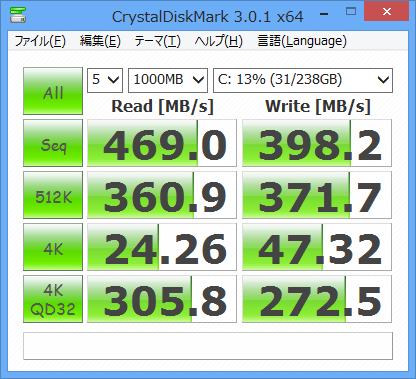
Task: Click the 4K read result 24.26
Action: [x=162, y=247]
